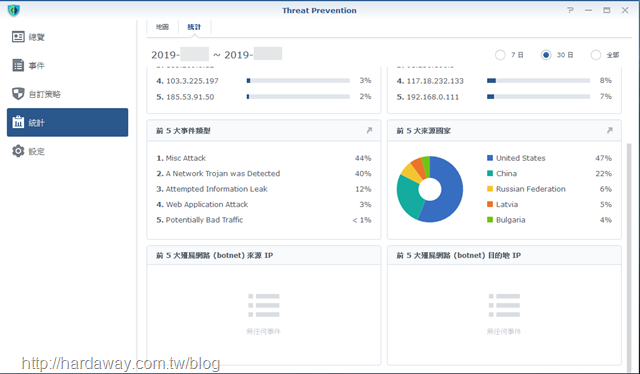
Task: Select the IP 117.18.232.133 entry
Action: point(435,81)
